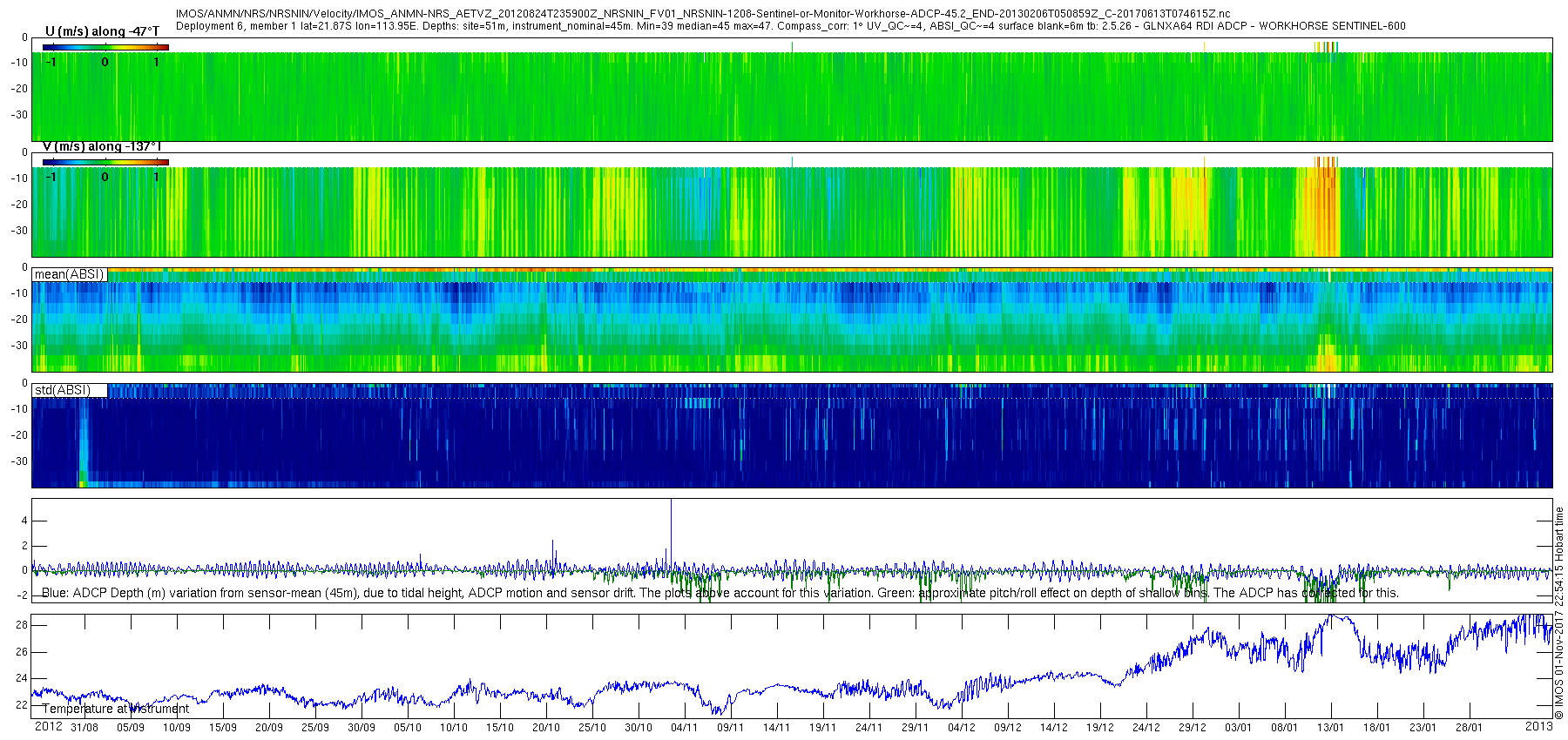Click the '09/11' date tick label
Image resolution: width=1568 pixels, height=740 pixels.
(x=730, y=727)
